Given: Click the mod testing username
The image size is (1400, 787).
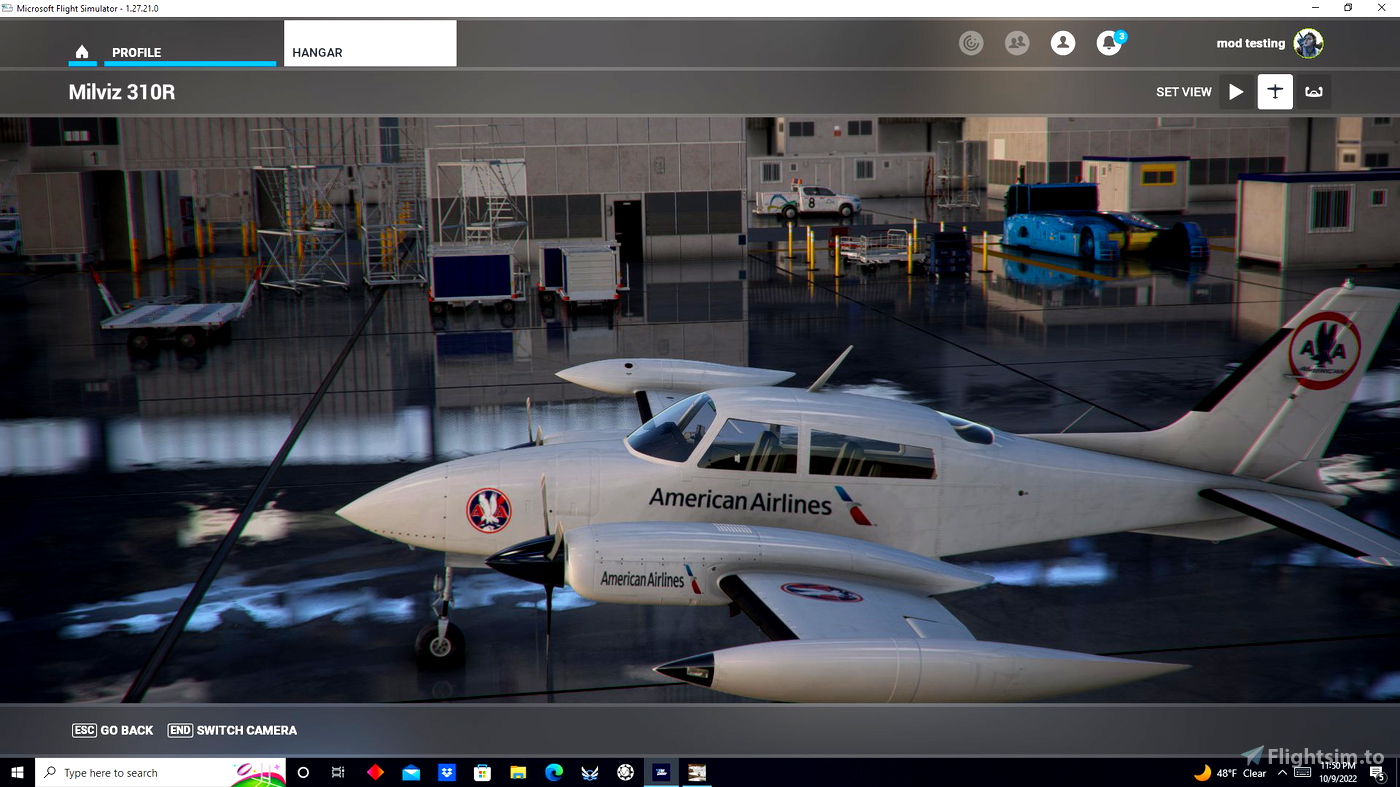Looking at the screenshot, I should click(x=1250, y=44).
